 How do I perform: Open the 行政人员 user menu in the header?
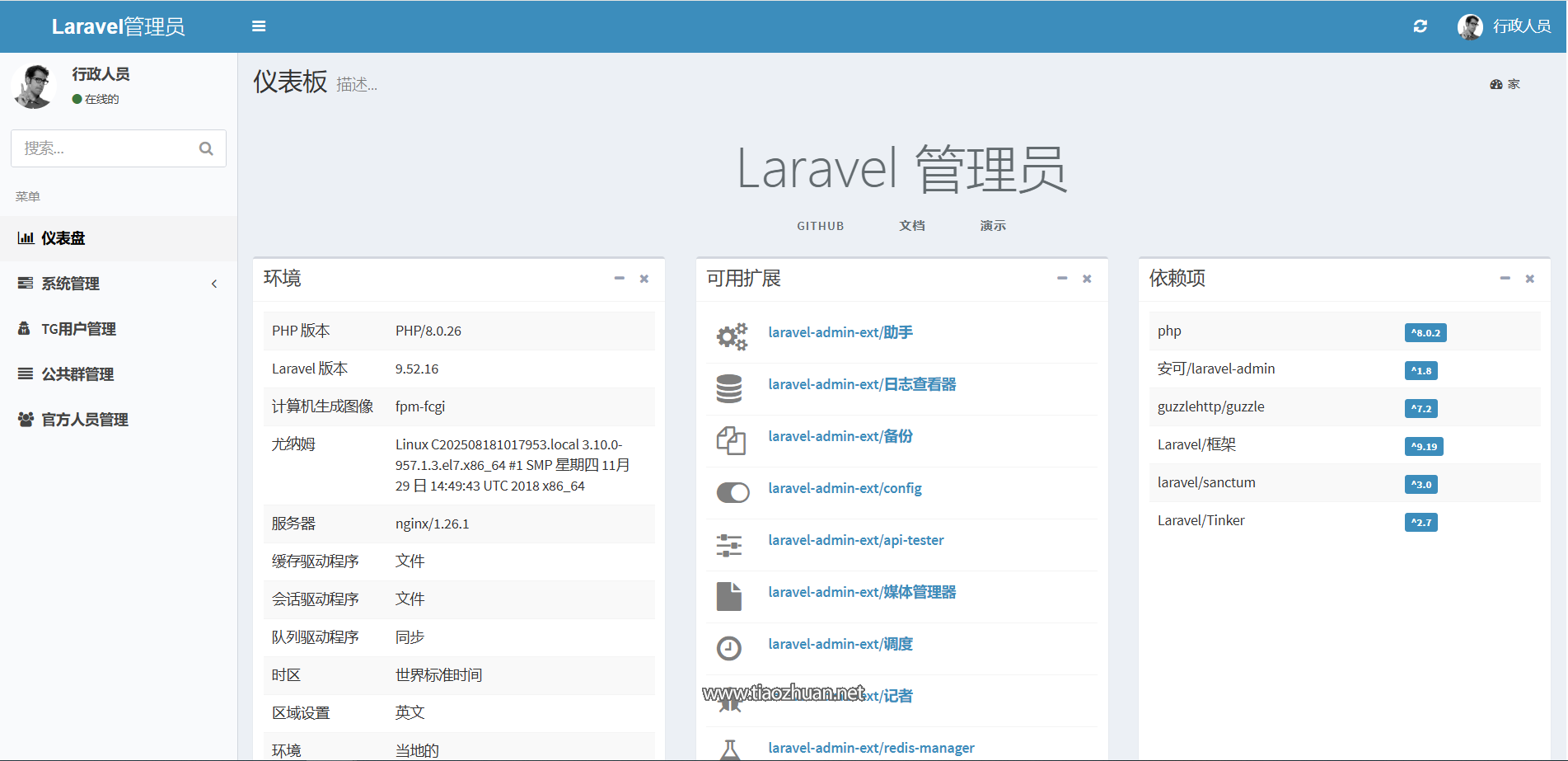pyautogui.click(x=1505, y=26)
